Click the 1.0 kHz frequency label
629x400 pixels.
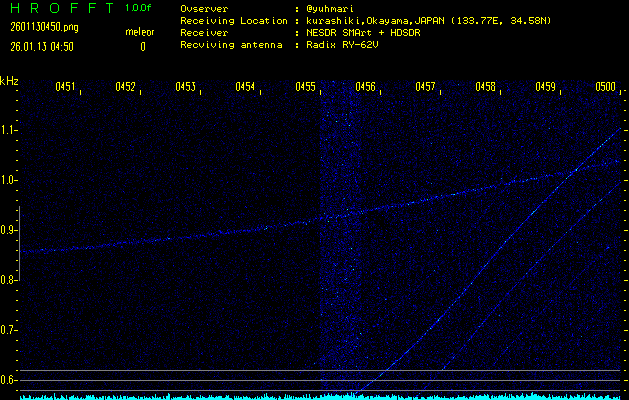point(9,180)
